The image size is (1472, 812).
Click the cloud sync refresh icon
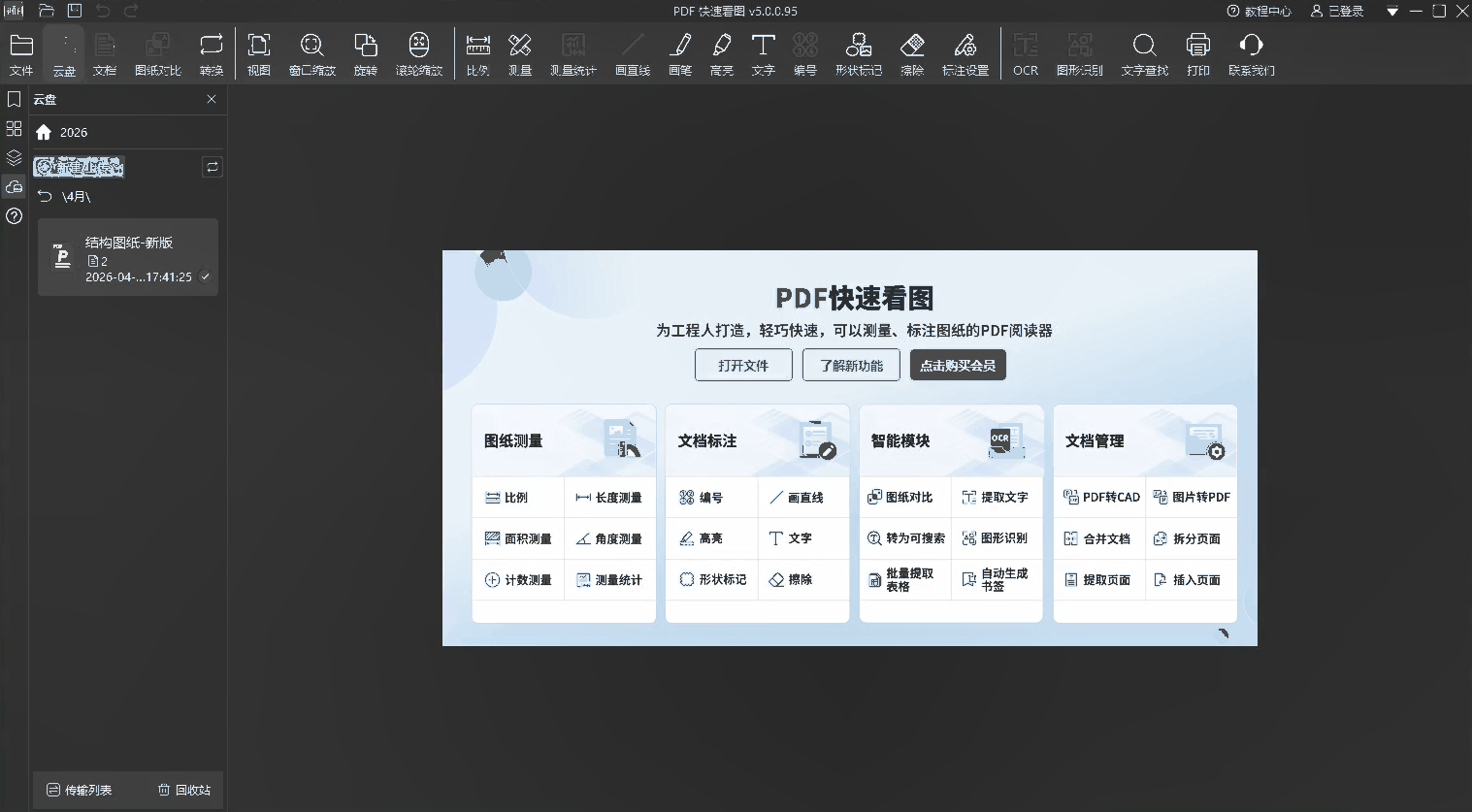pyautogui.click(x=212, y=167)
